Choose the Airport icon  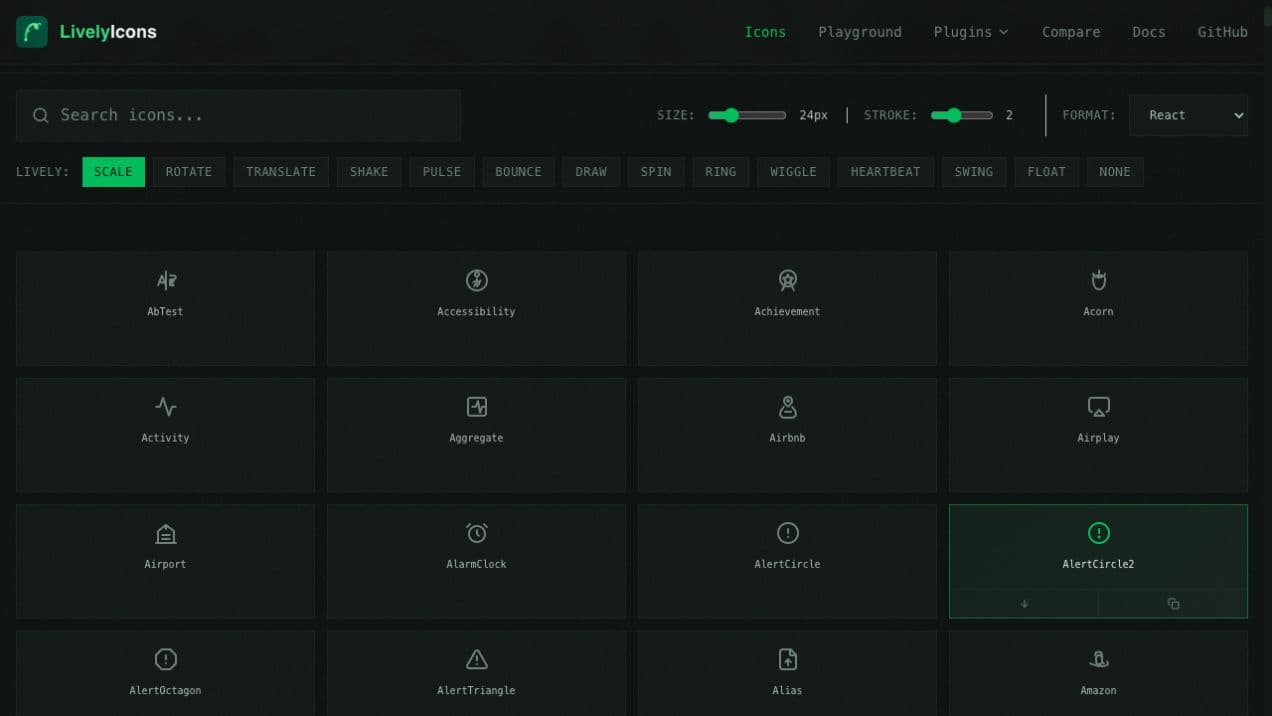tap(165, 561)
